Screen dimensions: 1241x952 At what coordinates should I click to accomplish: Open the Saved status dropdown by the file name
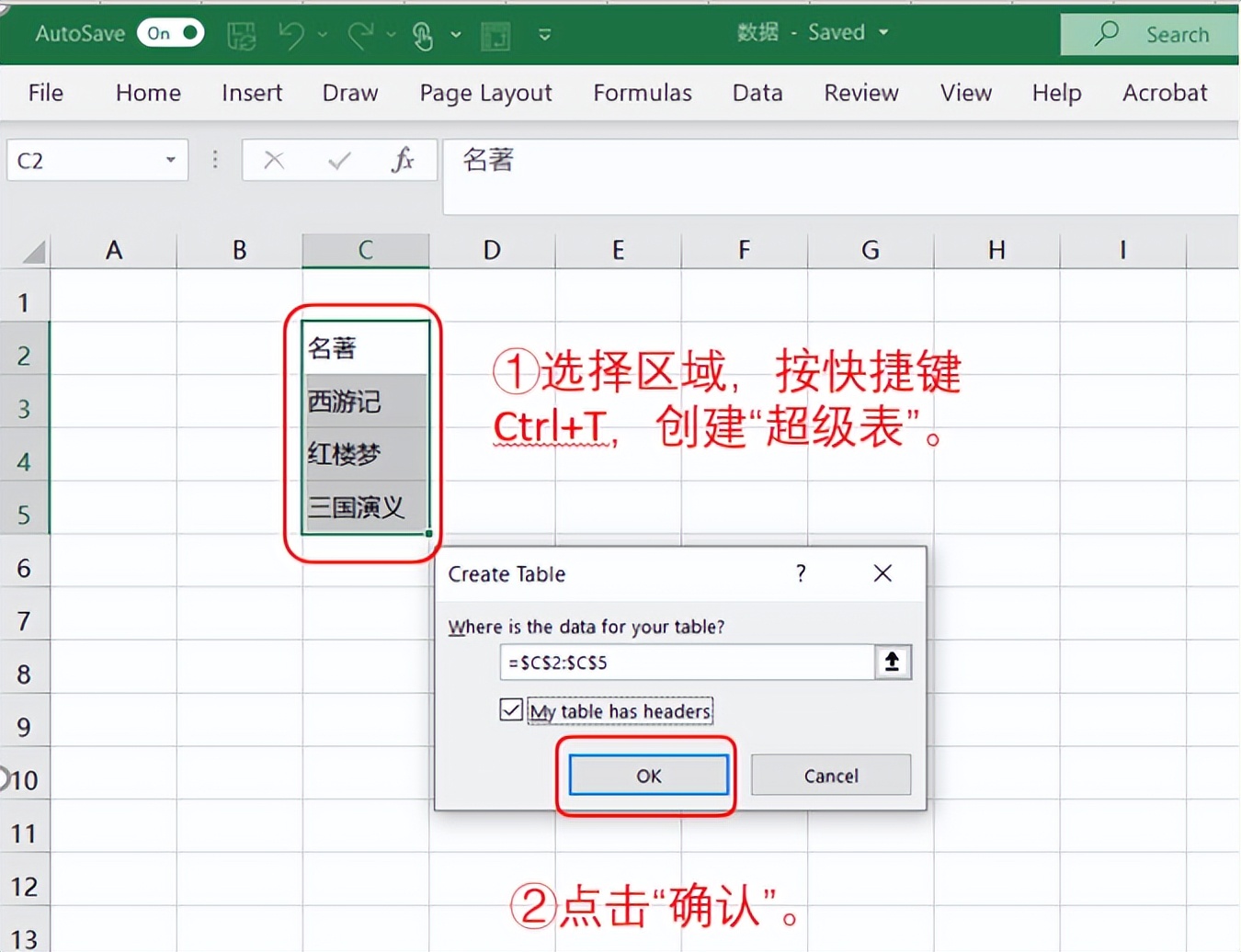click(x=883, y=32)
